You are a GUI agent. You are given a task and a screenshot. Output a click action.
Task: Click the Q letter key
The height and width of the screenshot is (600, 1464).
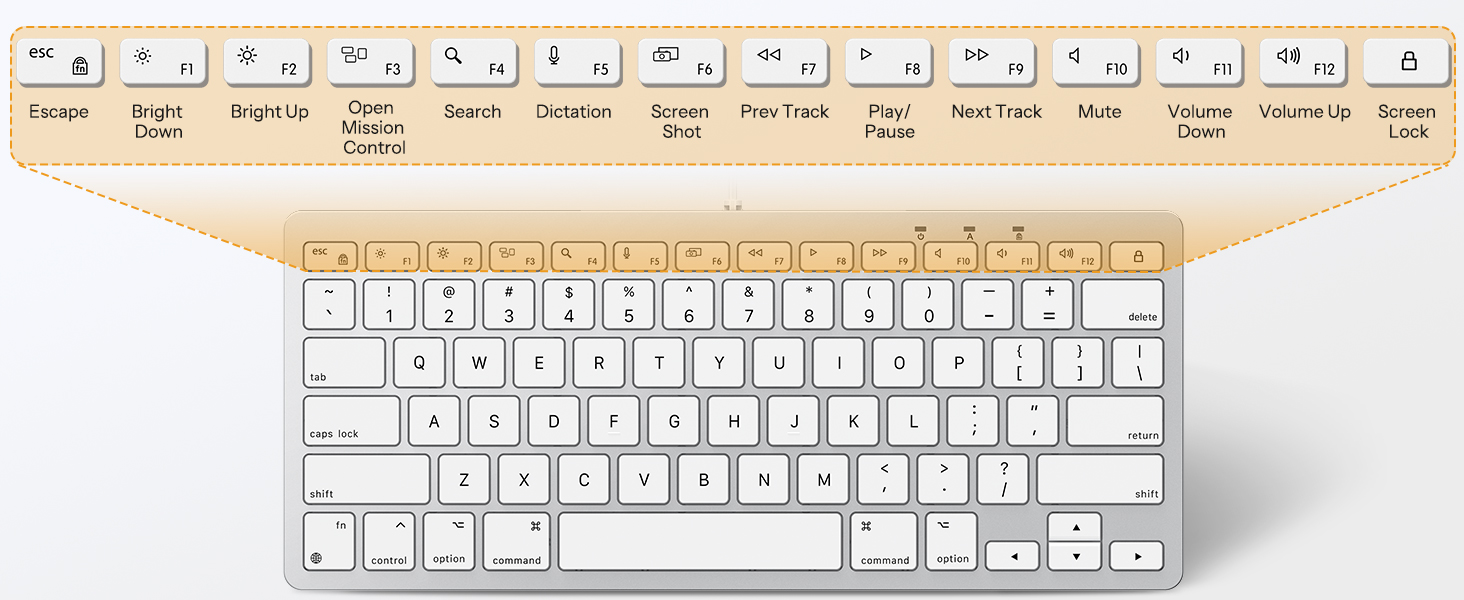tap(419, 362)
